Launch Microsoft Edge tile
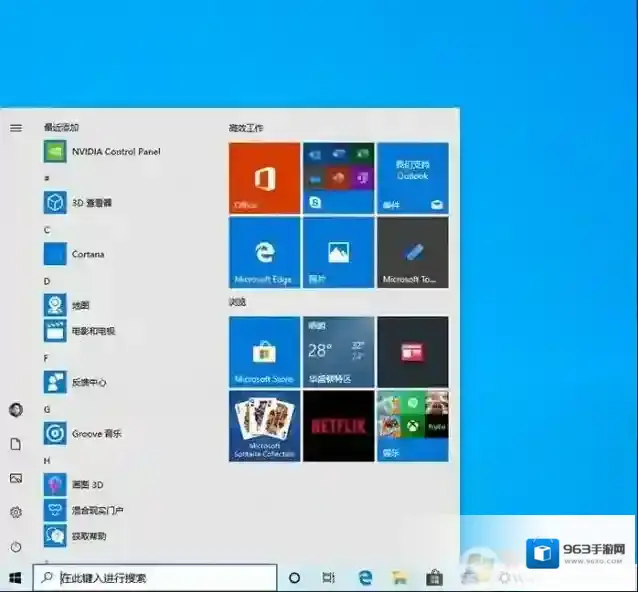 (x=264, y=253)
